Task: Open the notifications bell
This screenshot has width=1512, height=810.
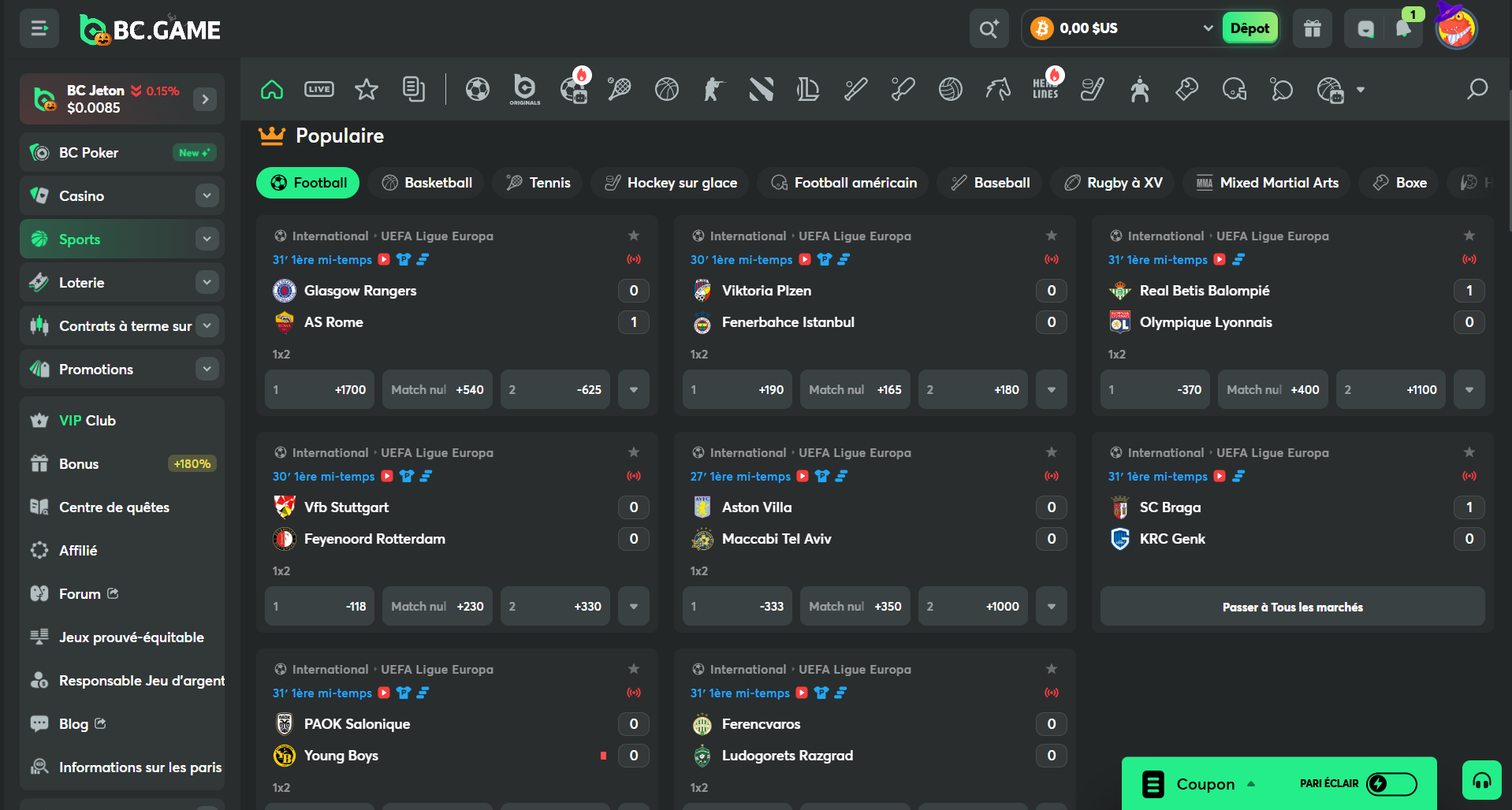Action: click(1403, 29)
